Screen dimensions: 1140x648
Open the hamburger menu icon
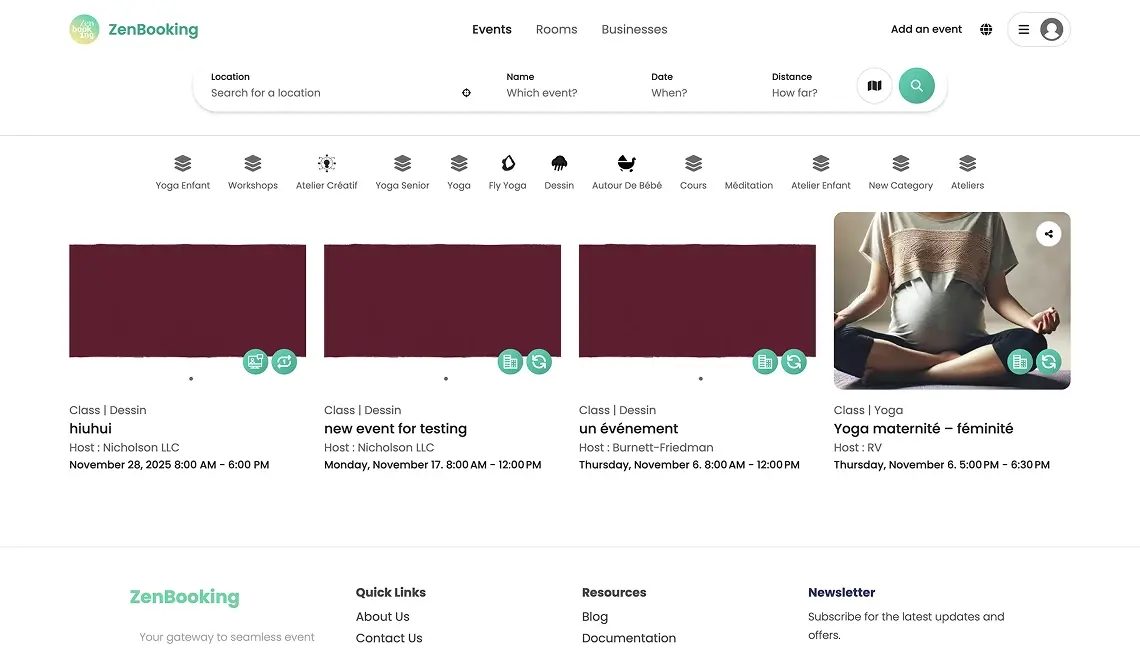1024,30
